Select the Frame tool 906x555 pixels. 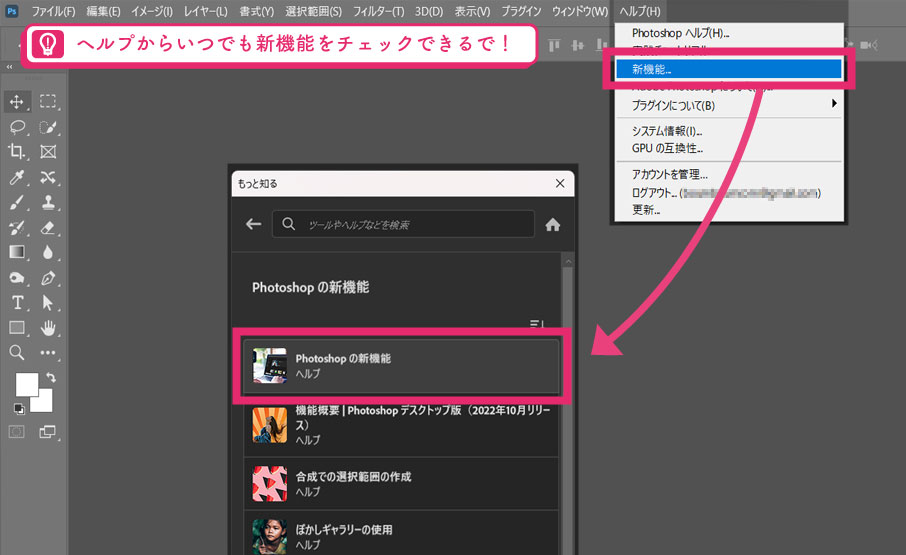coord(48,152)
